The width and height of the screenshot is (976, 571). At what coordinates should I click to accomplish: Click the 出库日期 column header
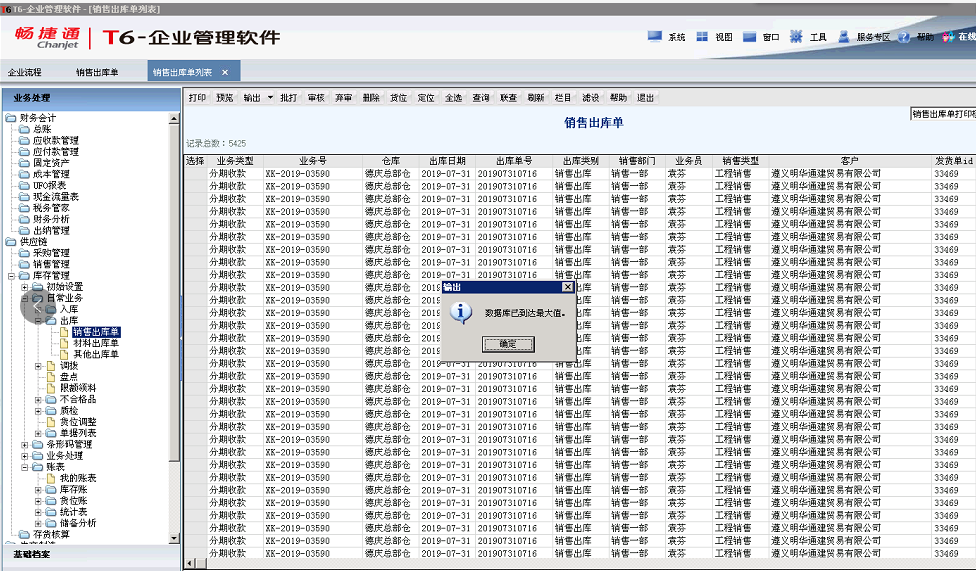tap(447, 161)
